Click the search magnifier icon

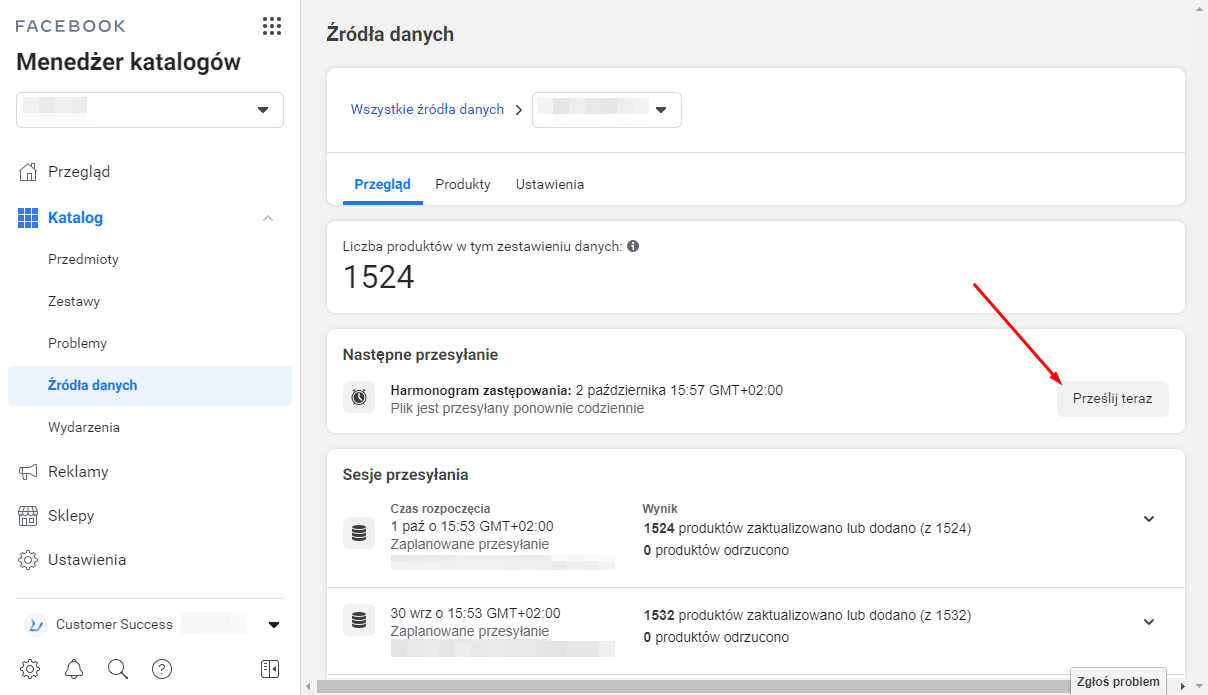tap(118, 669)
